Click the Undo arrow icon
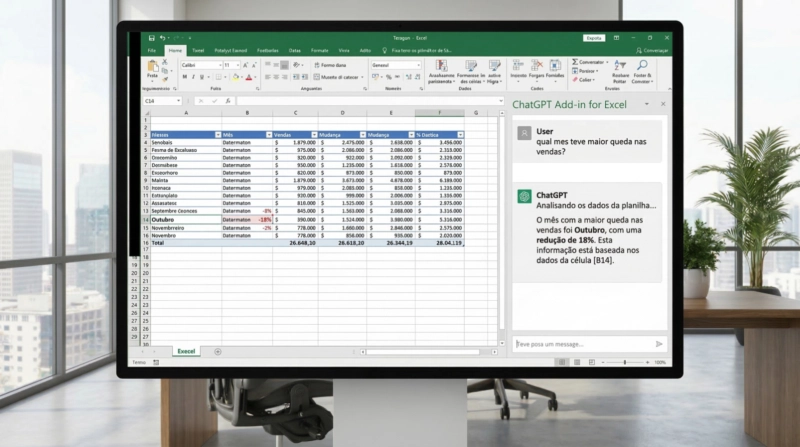Image resolution: width=800 pixels, height=447 pixels. pyautogui.click(x=162, y=38)
